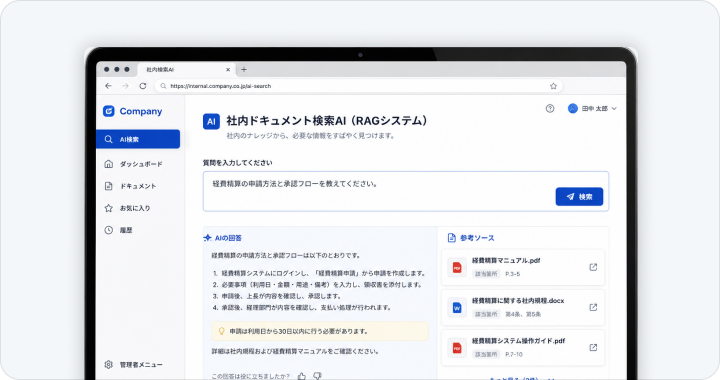The height and width of the screenshot is (380, 720).
Task: Click thumbs up on the AI answer
Action: click(302, 376)
